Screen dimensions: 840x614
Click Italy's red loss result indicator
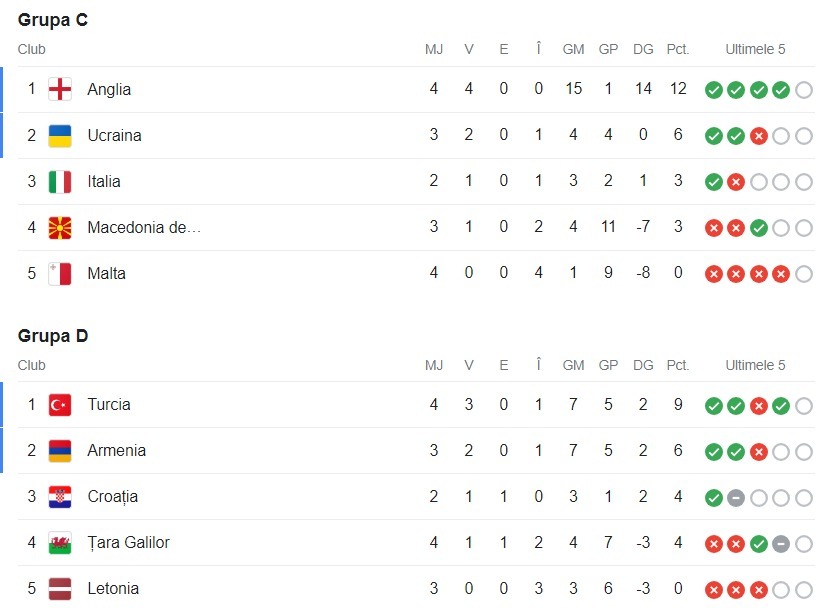coord(736,182)
